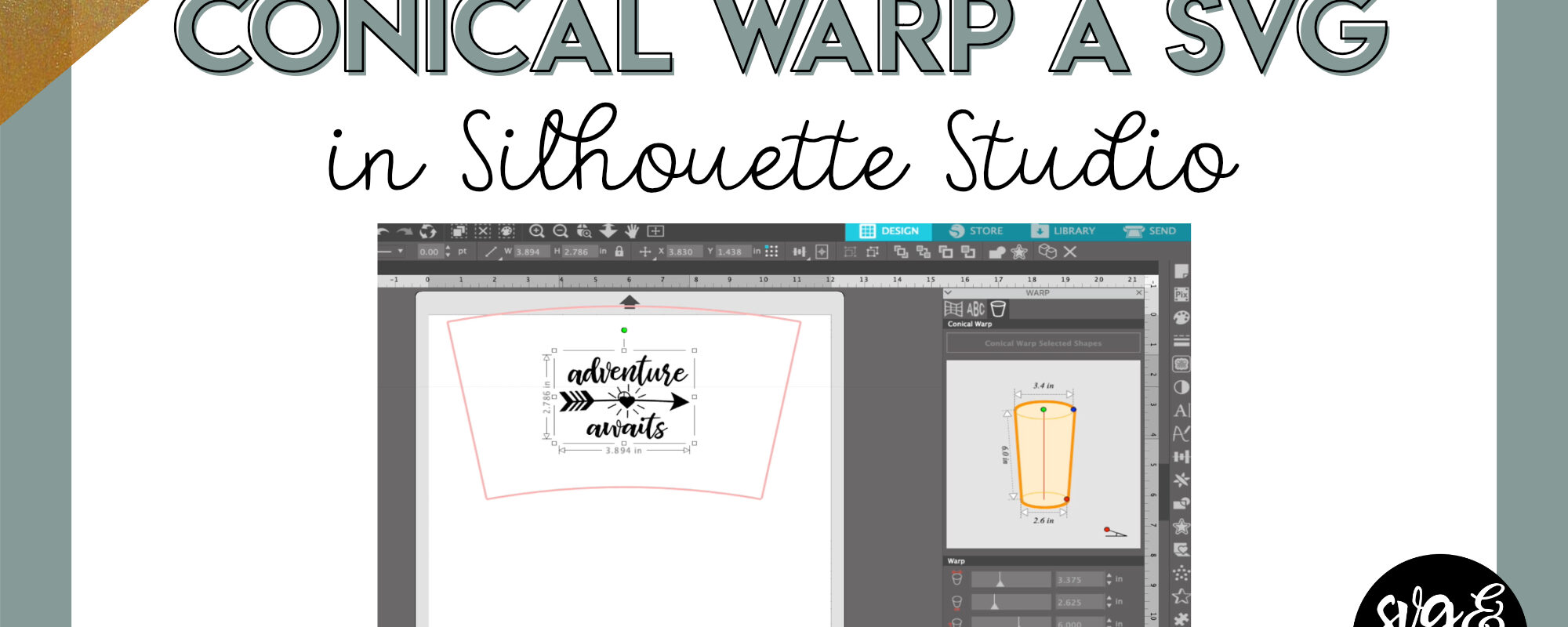This screenshot has width=1568, height=627.
Task: Close the WARP panel
Action: [x=1138, y=292]
